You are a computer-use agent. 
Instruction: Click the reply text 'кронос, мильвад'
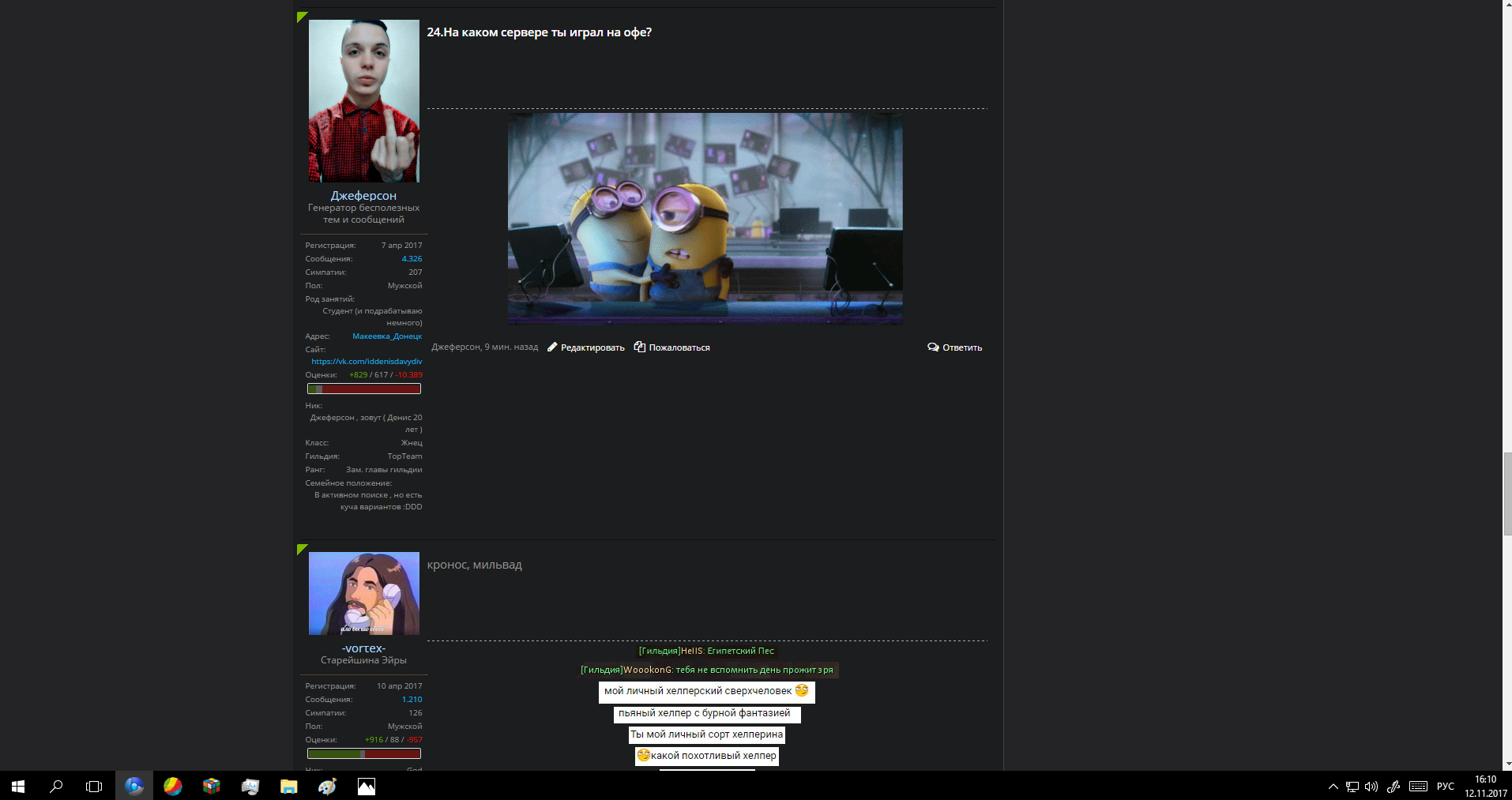tap(474, 565)
